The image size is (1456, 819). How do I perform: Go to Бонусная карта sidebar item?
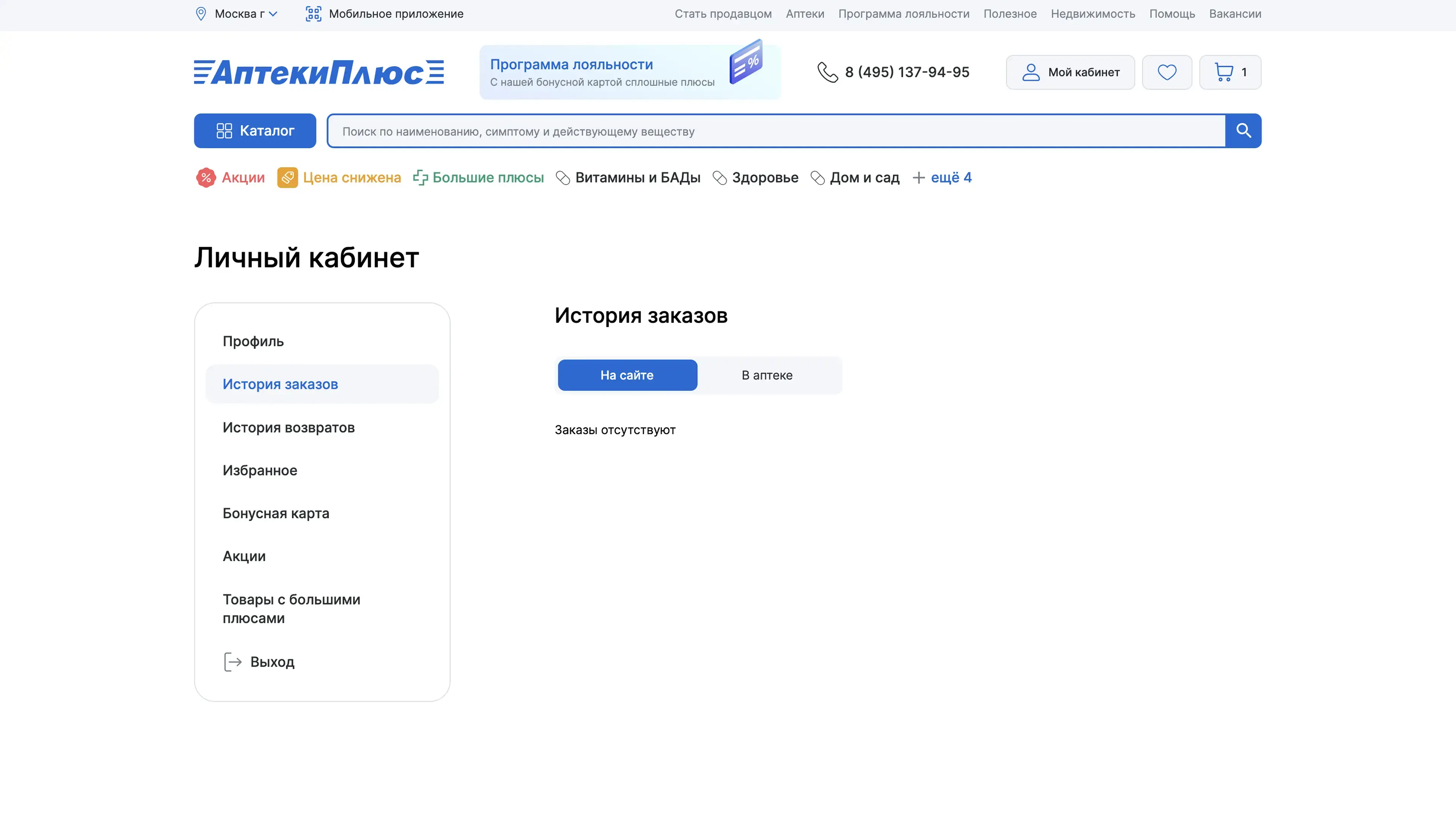point(276,513)
